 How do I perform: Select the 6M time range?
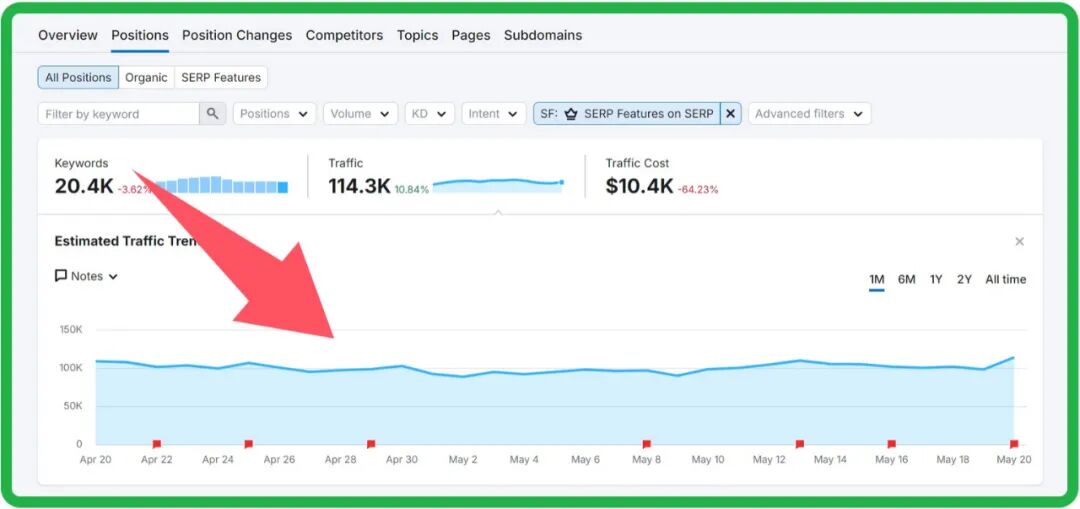(x=906, y=280)
